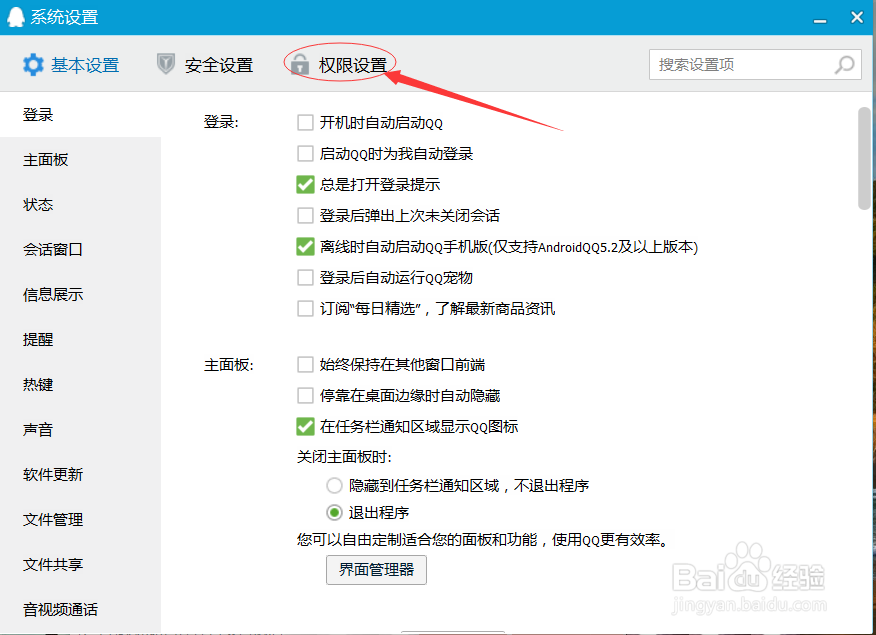Enable 开机时自动启动QQ option
The height and width of the screenshot is (635, 876).
(x=305, y=122)
